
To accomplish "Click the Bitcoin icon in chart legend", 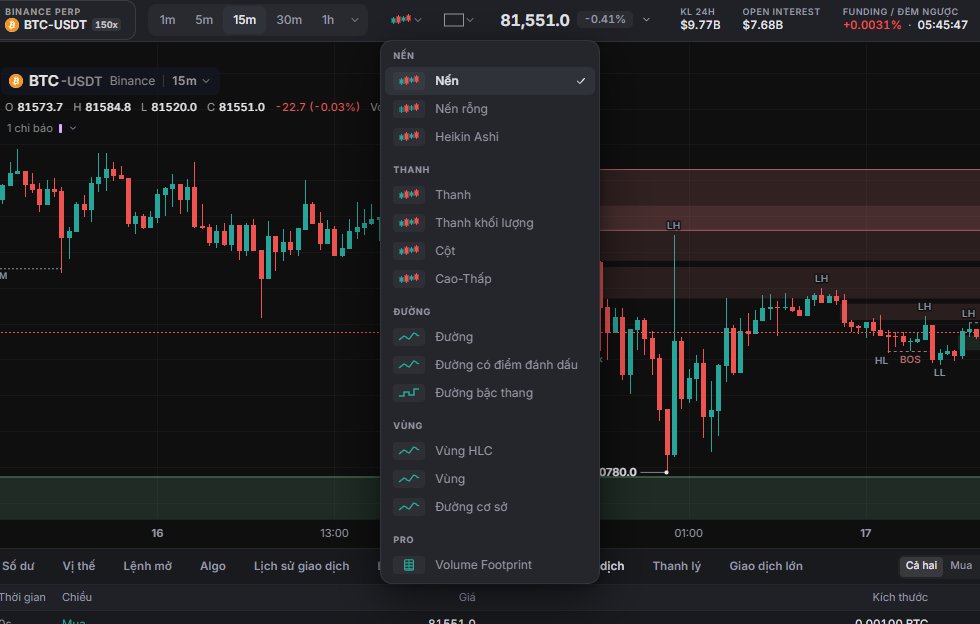I will pos(16,81).
